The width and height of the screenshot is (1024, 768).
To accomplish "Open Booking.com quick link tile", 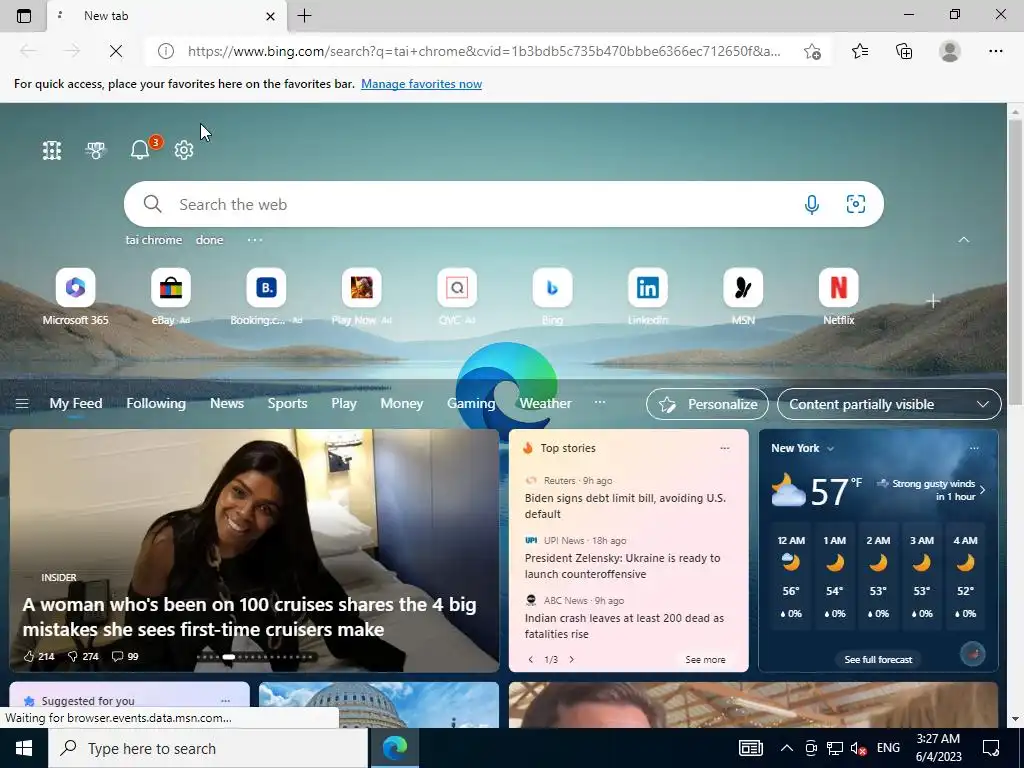I will [x=266, y=297].
